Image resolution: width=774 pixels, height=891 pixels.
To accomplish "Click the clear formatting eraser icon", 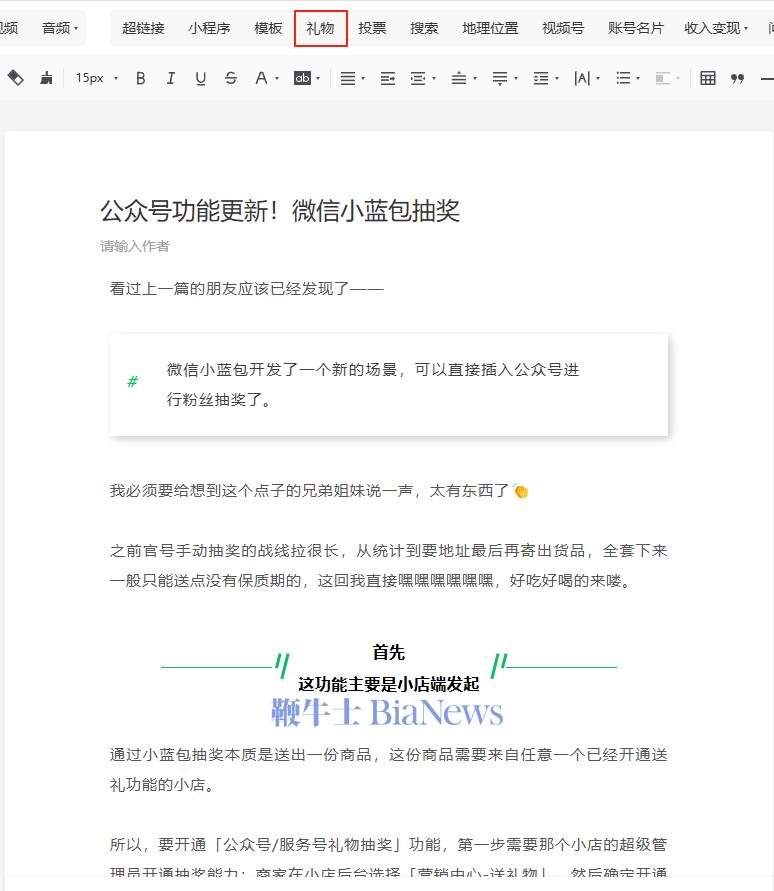I will click(x=16, y=78).
